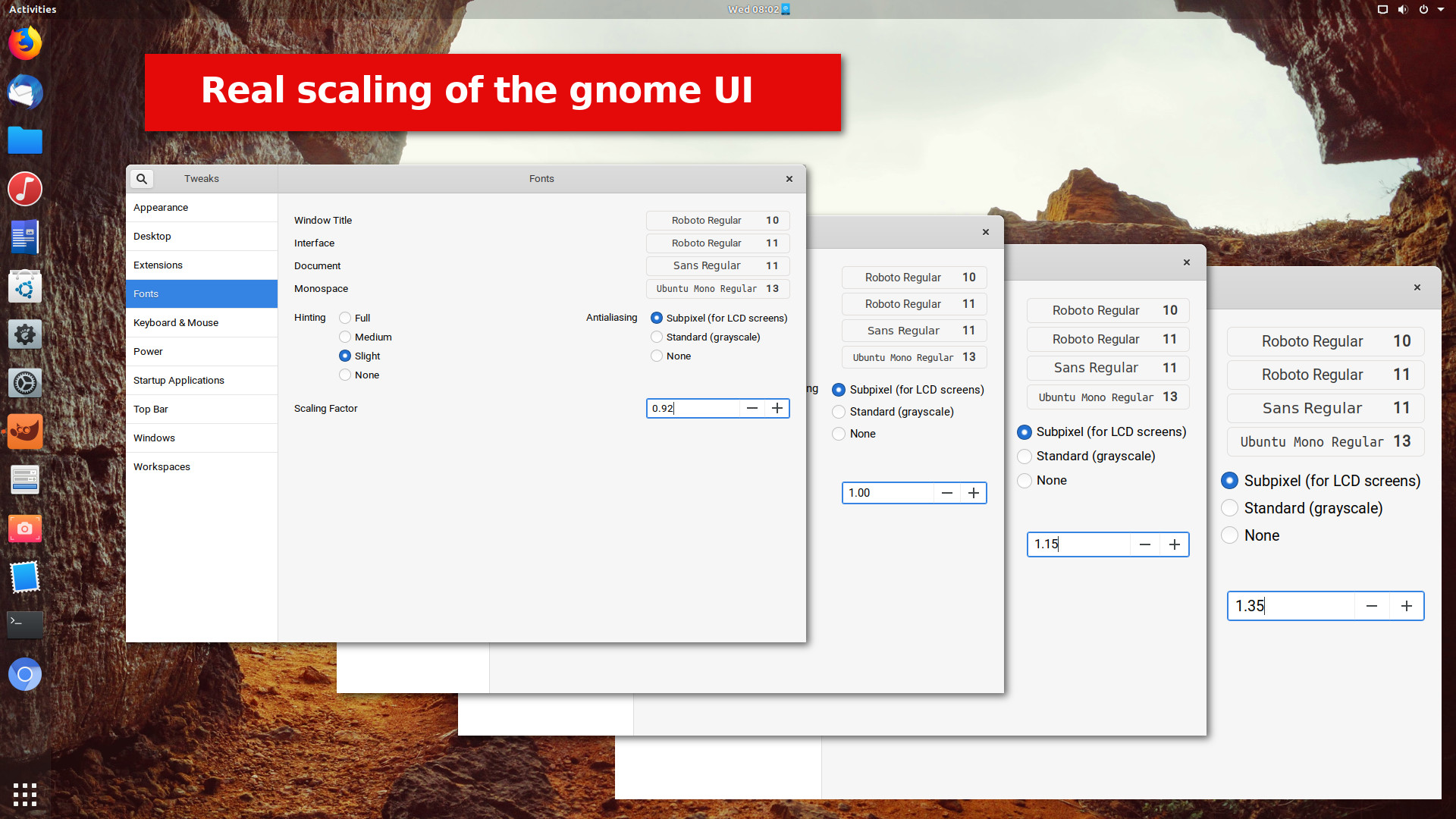This screenshot has height=819, width=1456.
Task: Launch Rhythmbox music player from dock
Action: 25,189
